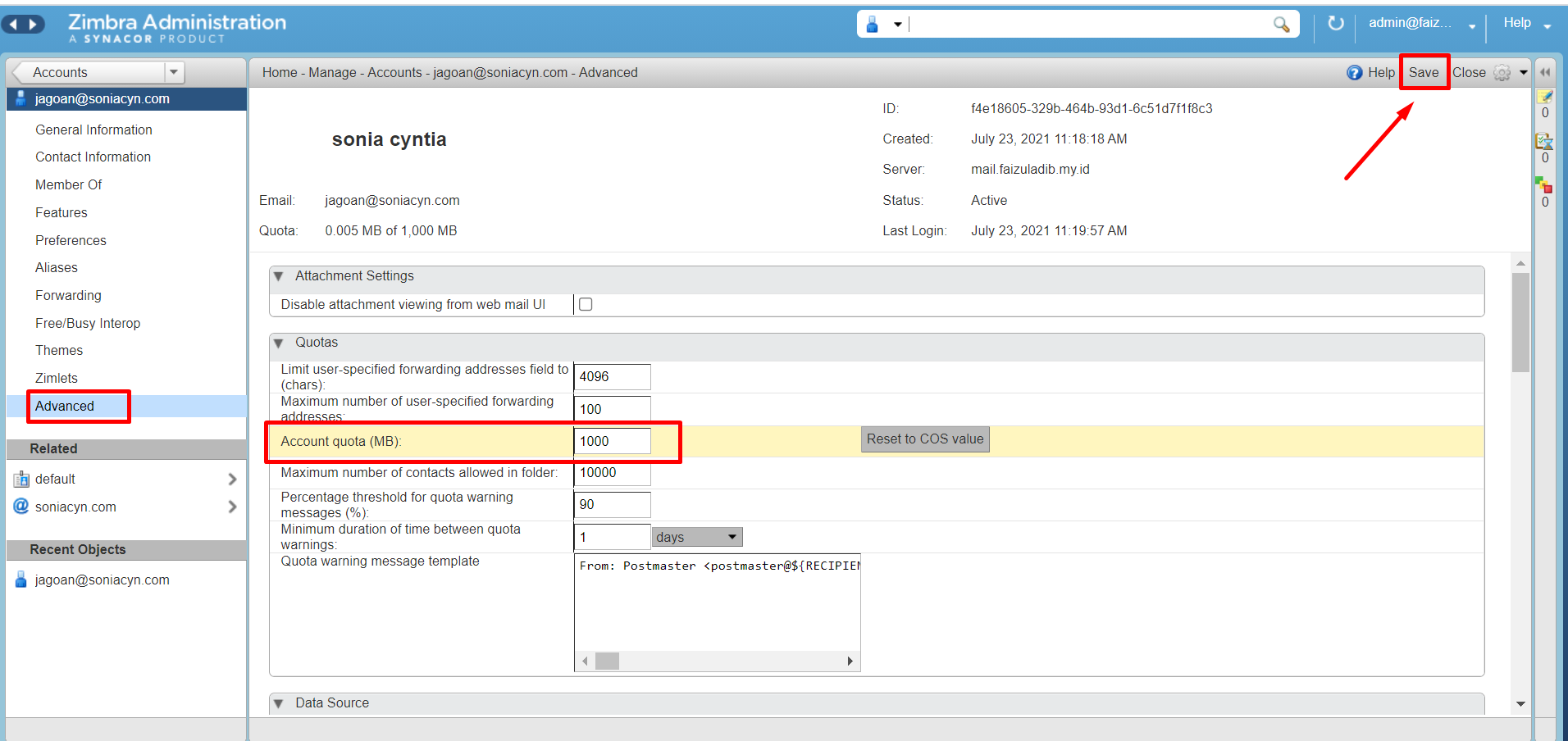Open the Contact Information page
The width and height of the screenshot is (1568, 741).
tap(93, 157)
